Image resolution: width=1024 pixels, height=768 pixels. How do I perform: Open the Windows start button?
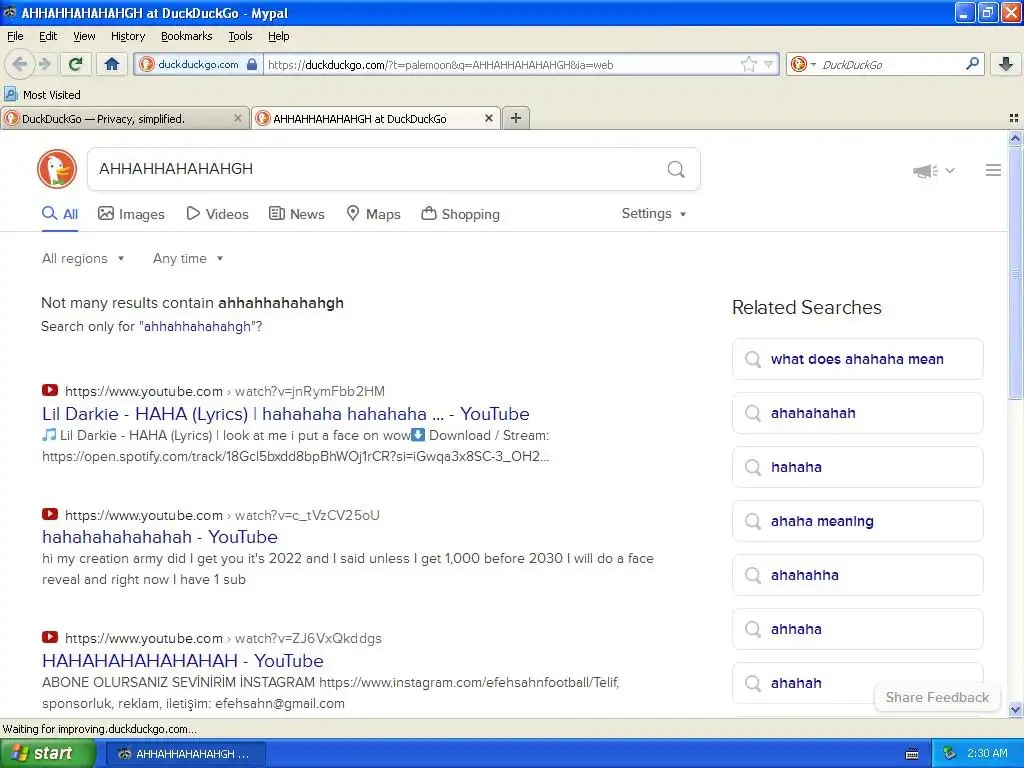click(x=48, y=753)
